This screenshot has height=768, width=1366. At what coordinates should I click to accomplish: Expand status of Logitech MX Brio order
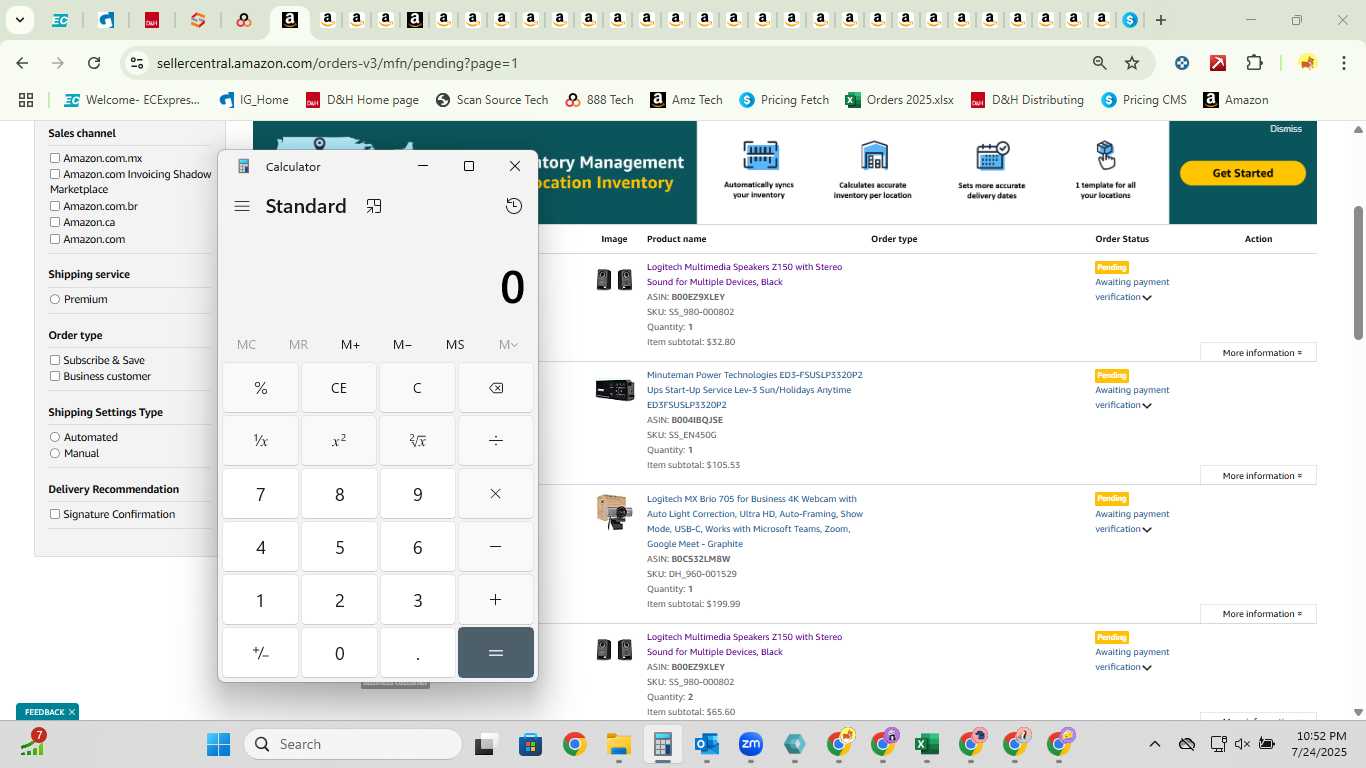[x=1147, y=529]
